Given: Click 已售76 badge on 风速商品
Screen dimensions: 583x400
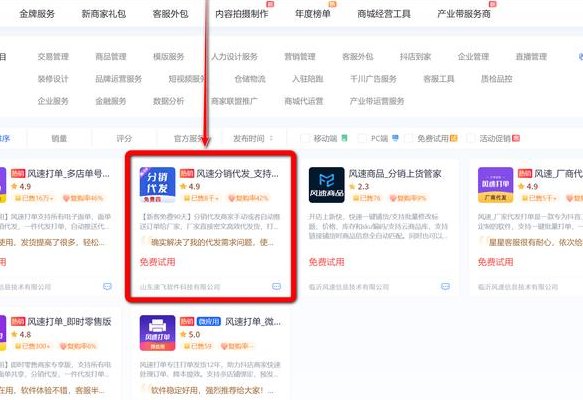Looking at the screenshot, I should [367, 198].
